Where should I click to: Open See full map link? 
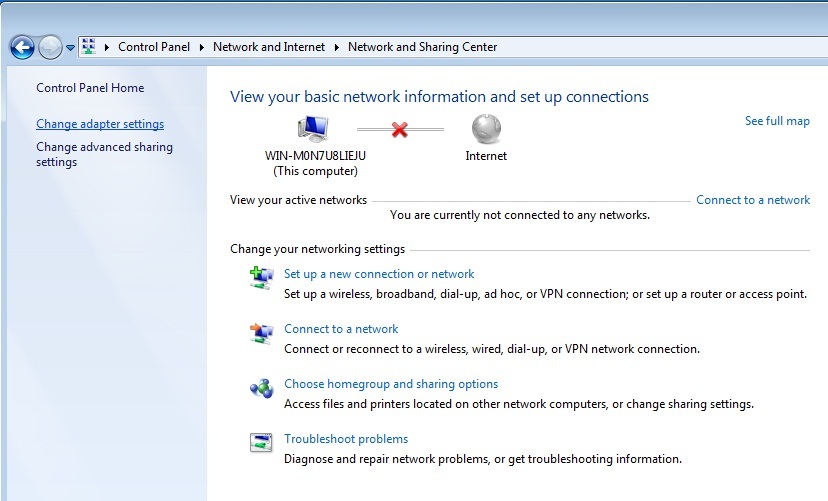tap(777, 121)
